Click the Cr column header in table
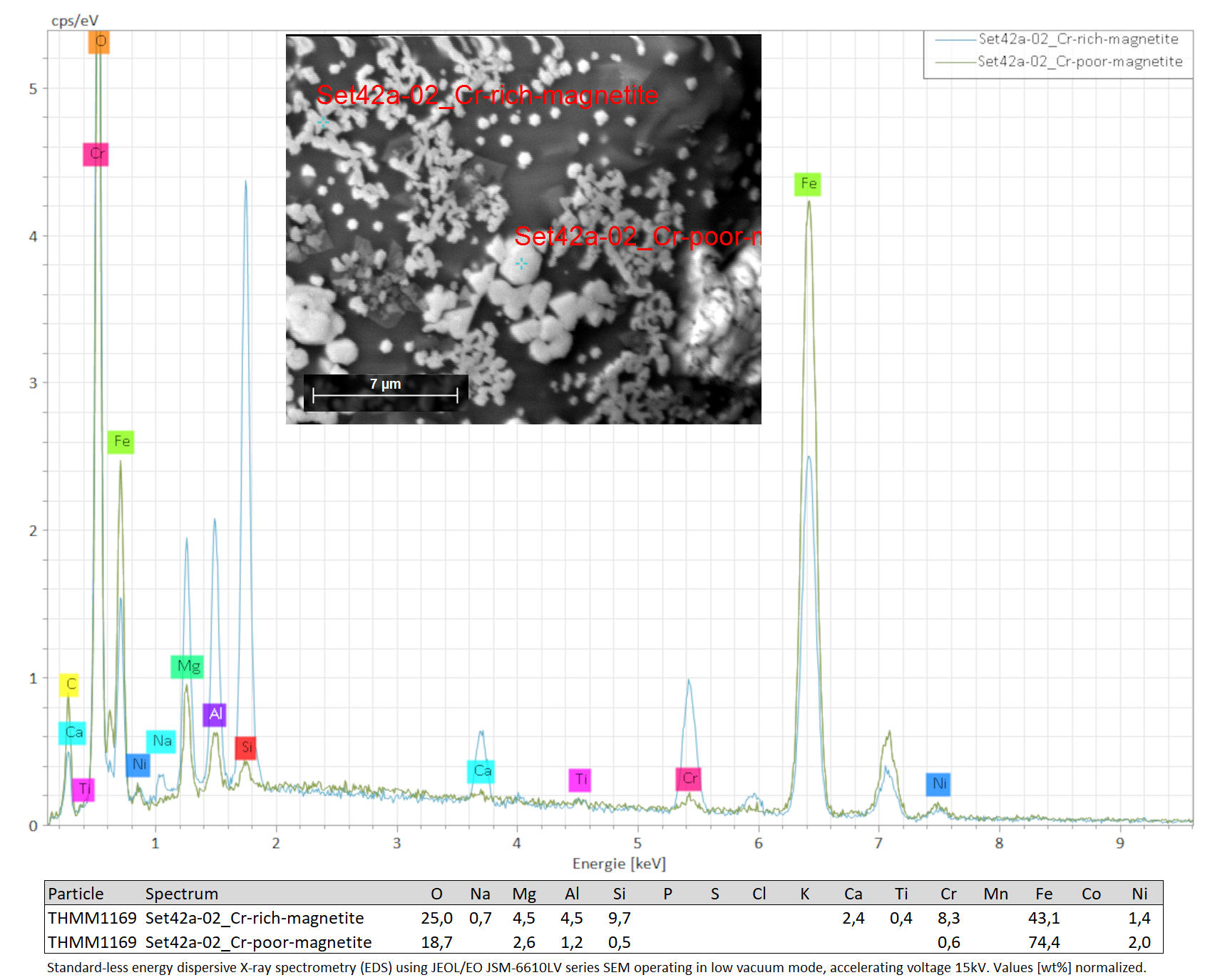Image resolution: width=1210 pixels, height=980 pixels. click(948, 894)
